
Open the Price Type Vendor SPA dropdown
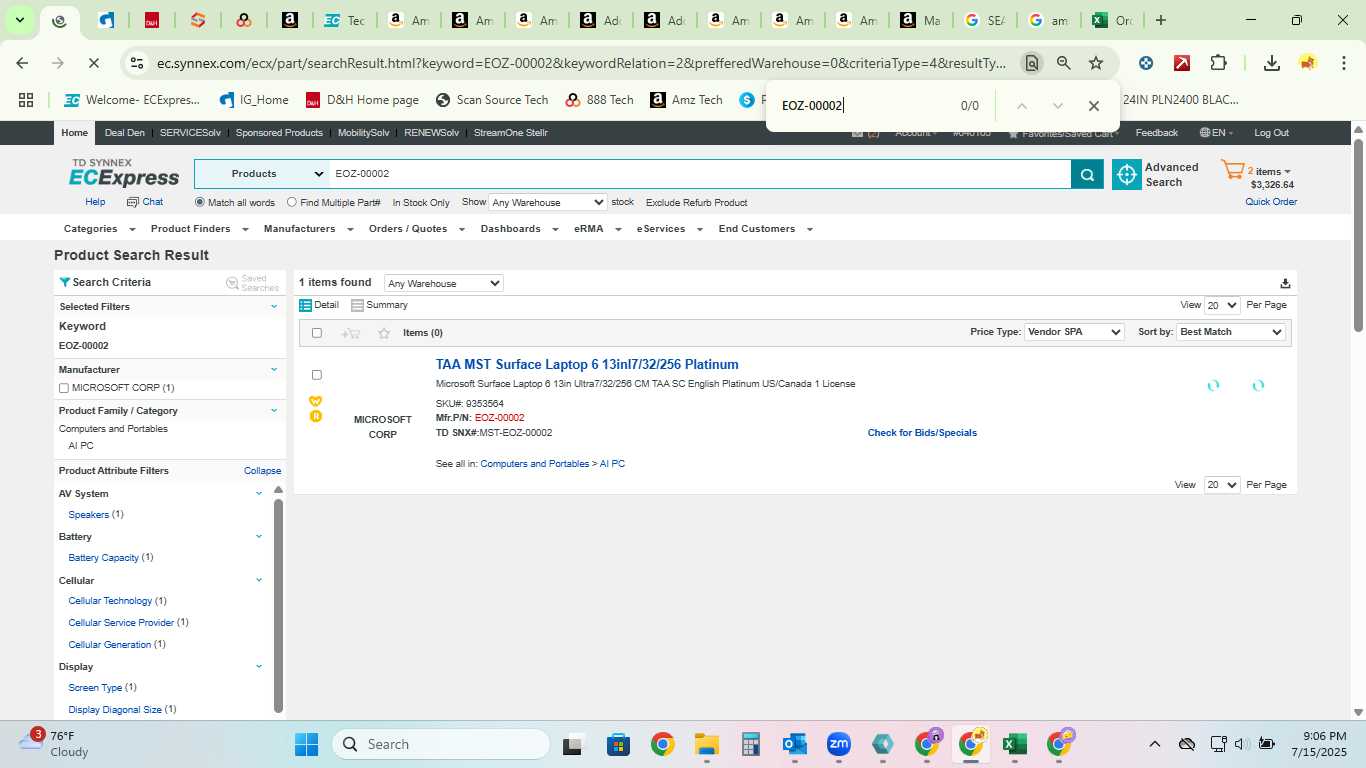[x=1074, y=332]
